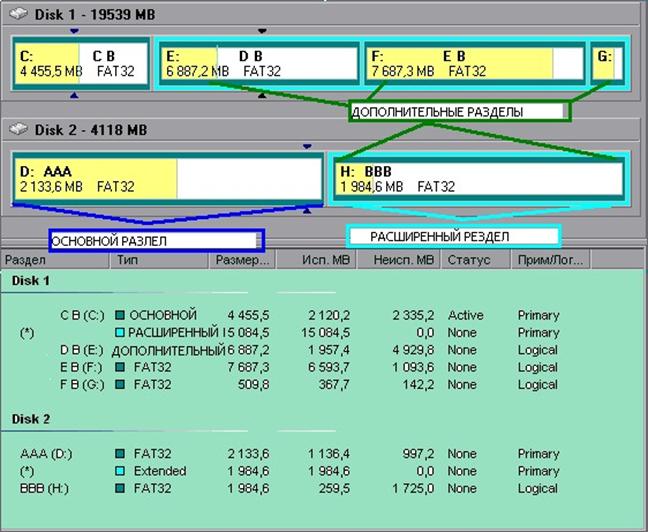Click unused value '142,2'
This screenshot has height=532, width=648.
pyautogui.click(x=419, y=384)
